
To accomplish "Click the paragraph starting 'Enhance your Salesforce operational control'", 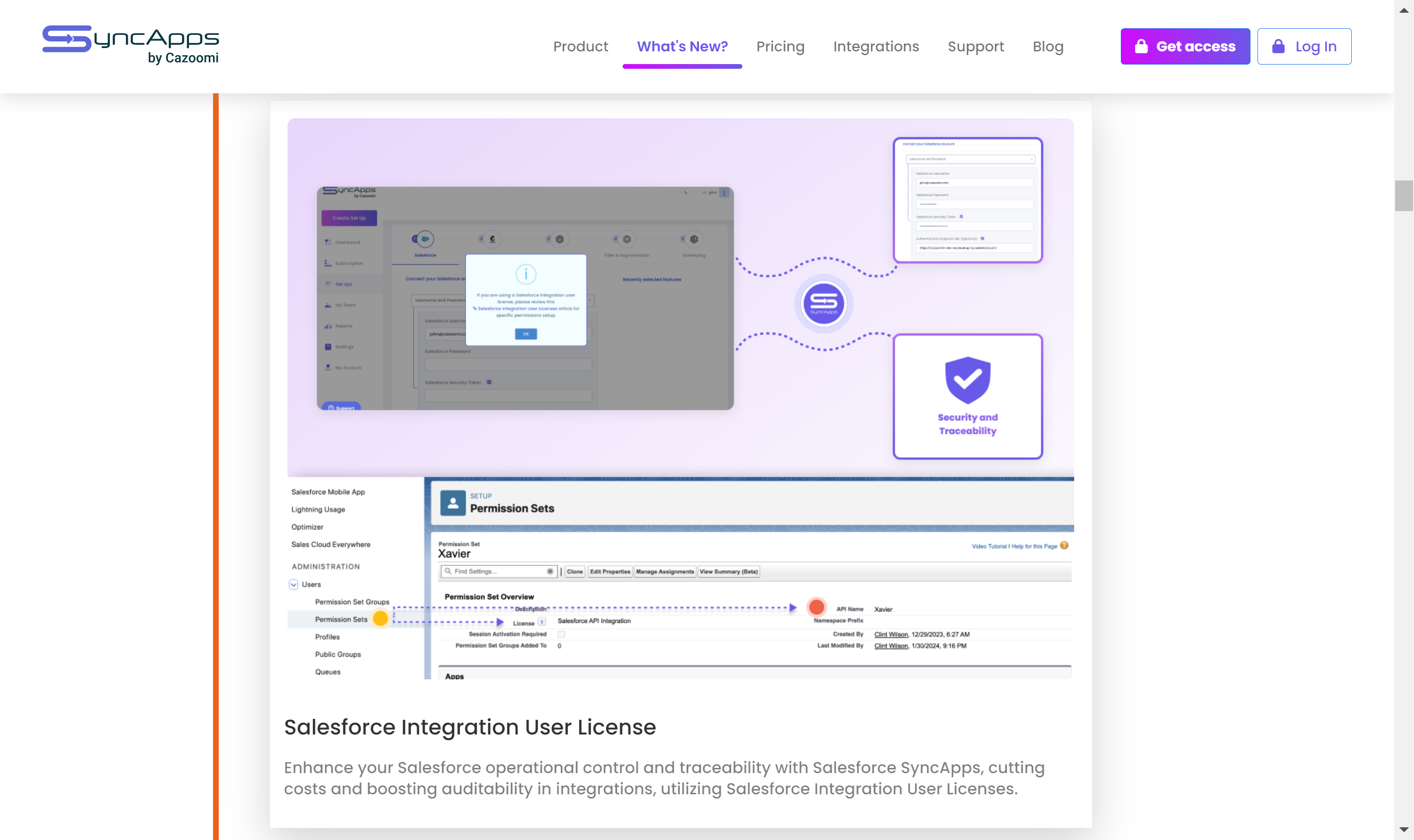I will click(x=665, y=778).
